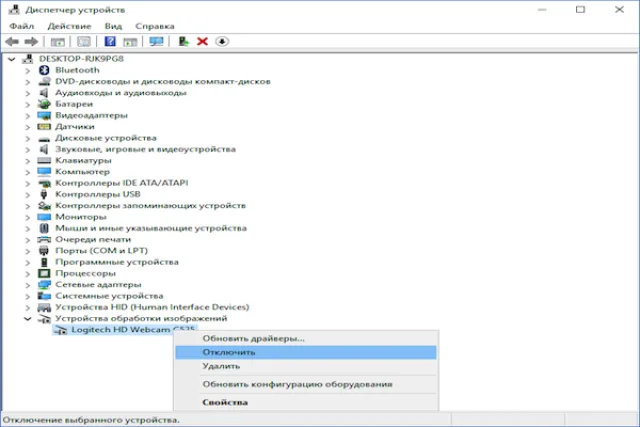
Task: Click the Logitech HD Webcam device icon
Action: [x=60, y=330]
